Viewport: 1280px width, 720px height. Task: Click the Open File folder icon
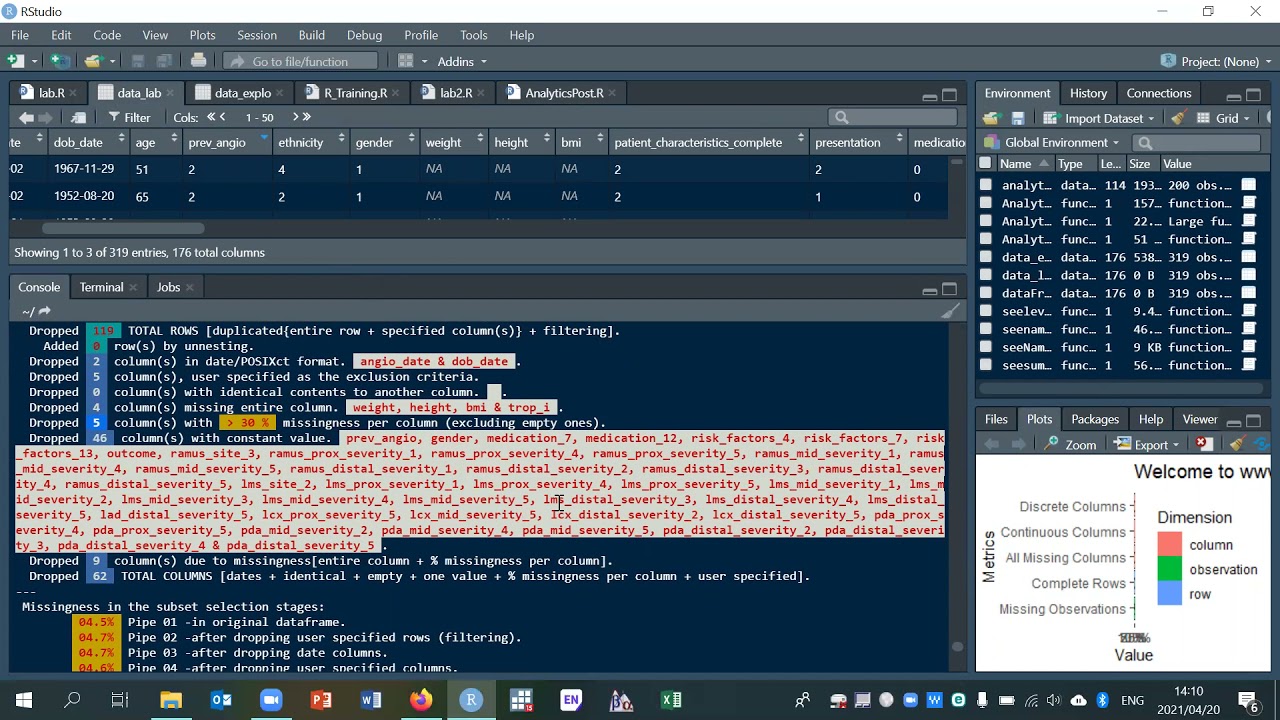tap(93, 61)
